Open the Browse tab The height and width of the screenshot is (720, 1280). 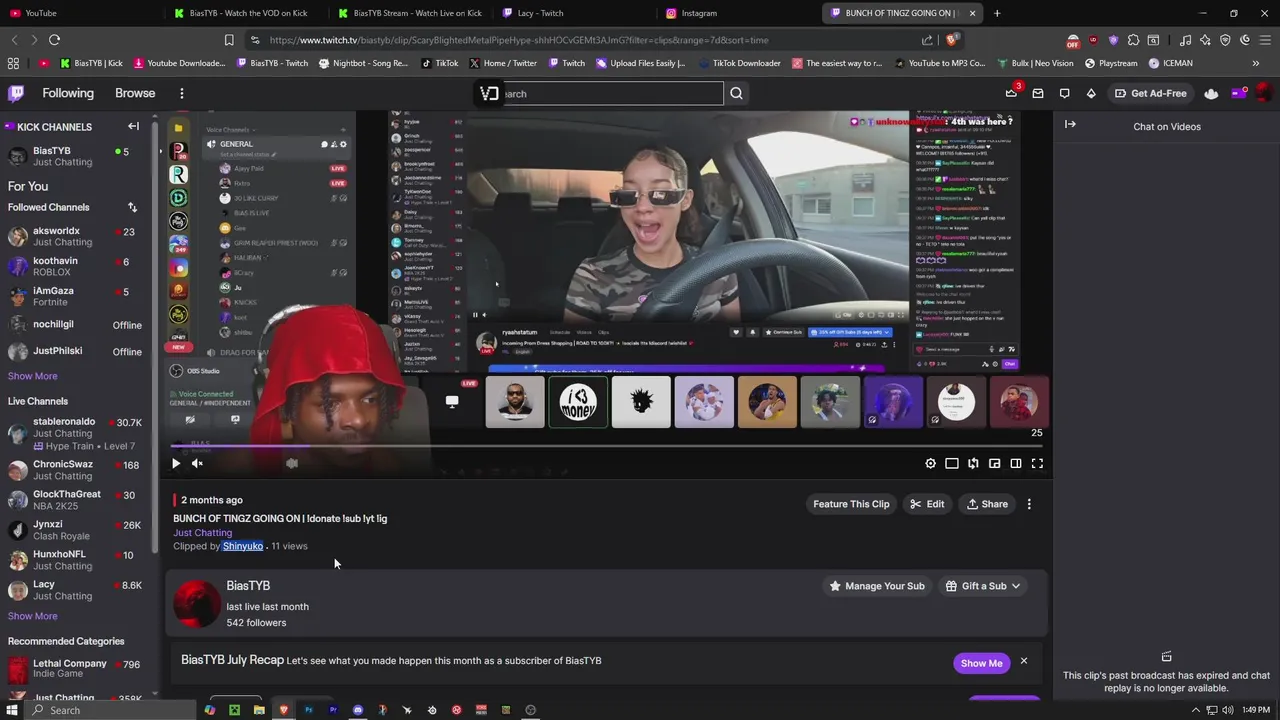point(135,93)
